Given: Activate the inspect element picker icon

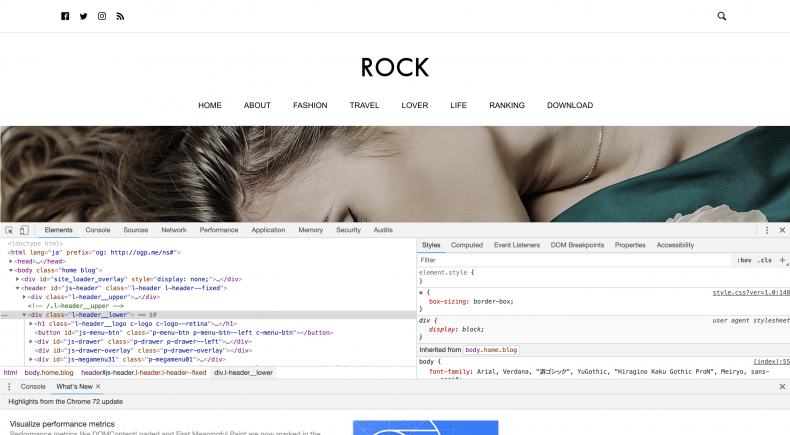Looking at the screenshot, I should [x=9, y=230].
